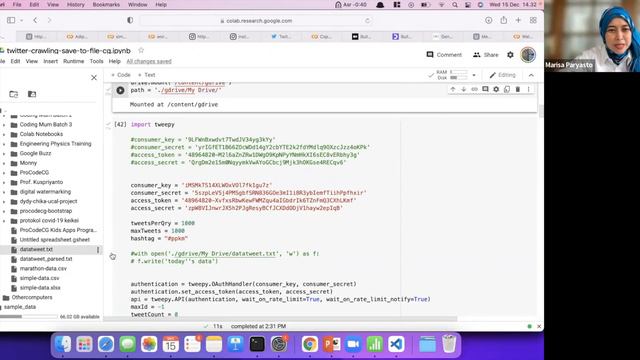
Task: Select simple-data.xlsx file
Action: coord(40,288)
